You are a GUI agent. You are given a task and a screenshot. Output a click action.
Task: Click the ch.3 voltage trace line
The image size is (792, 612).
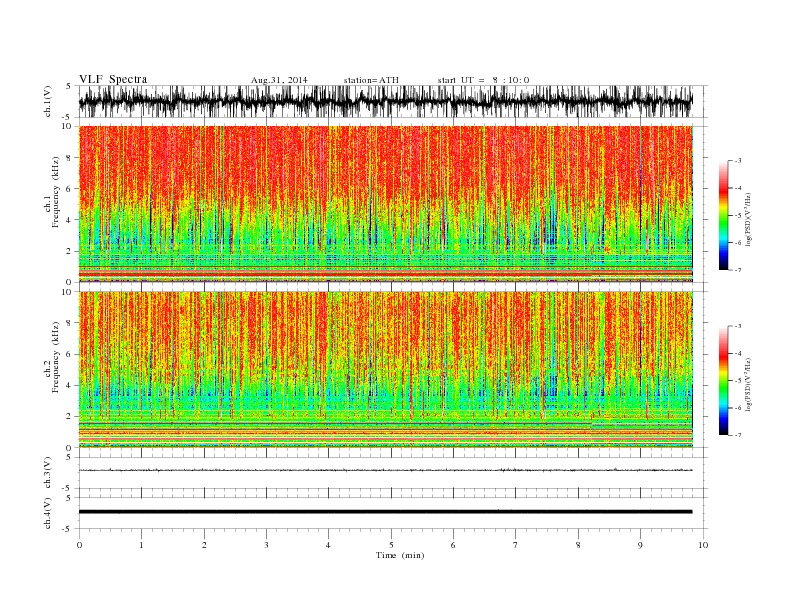385,470
